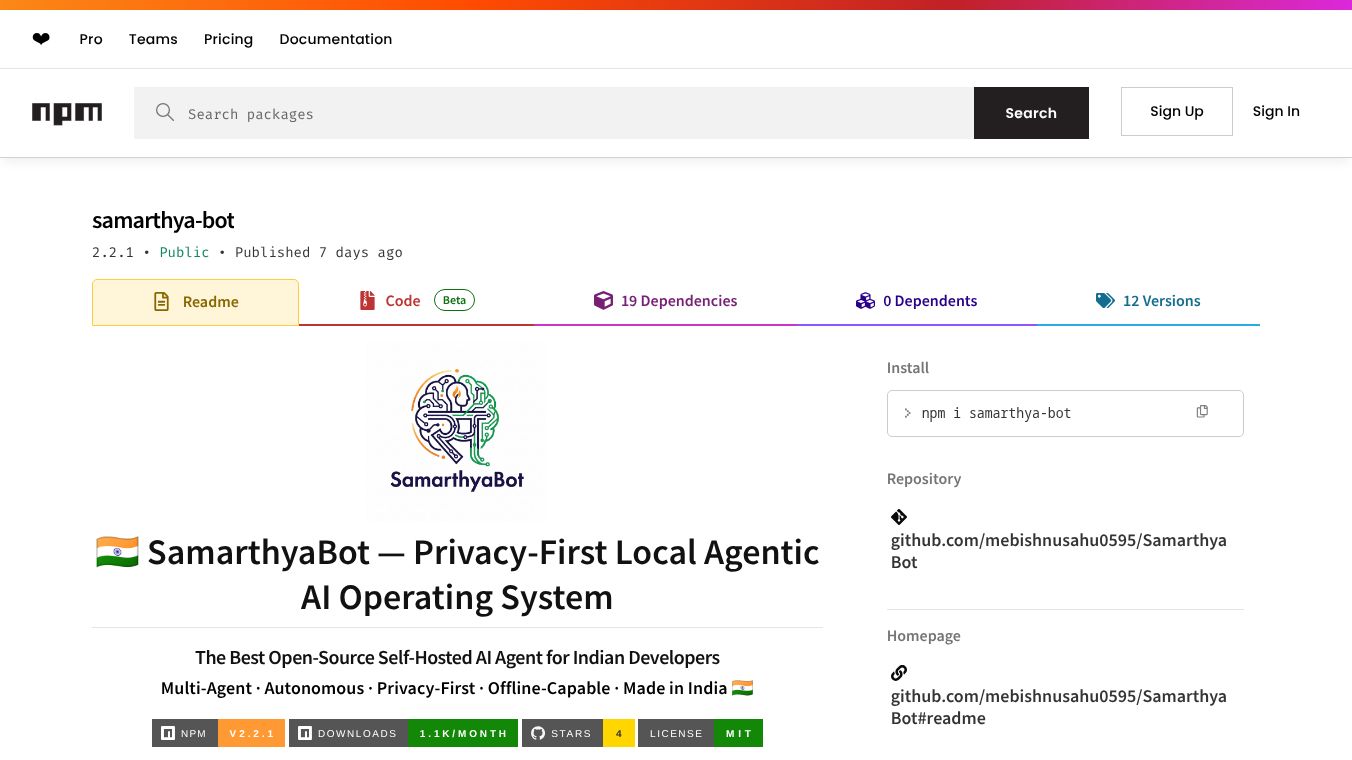Click the GitHub stars badge
Viewport: 1352px width, 760px height.
[x=578, y=733]
